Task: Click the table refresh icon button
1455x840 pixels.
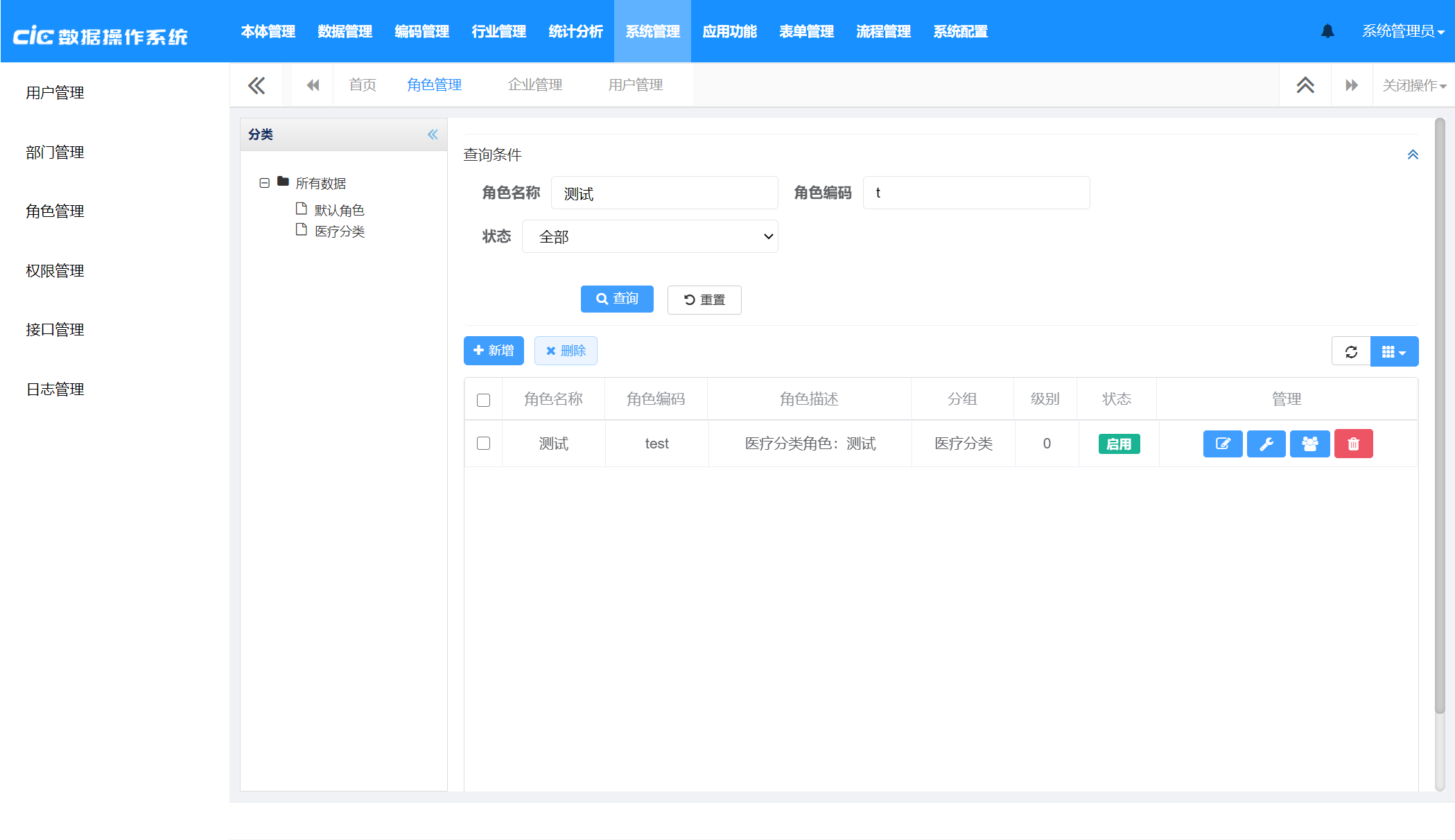Action: [1351, 351]
